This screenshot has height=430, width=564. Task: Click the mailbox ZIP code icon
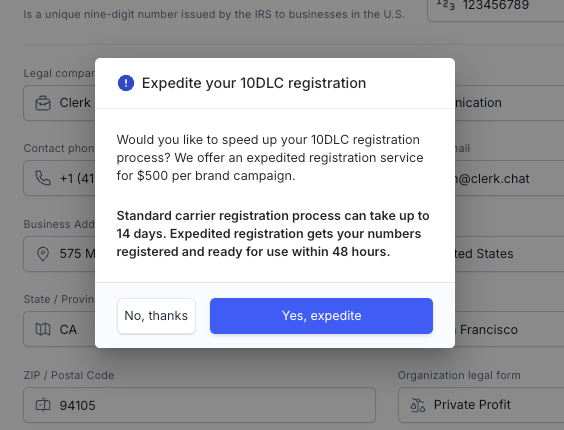43,405
